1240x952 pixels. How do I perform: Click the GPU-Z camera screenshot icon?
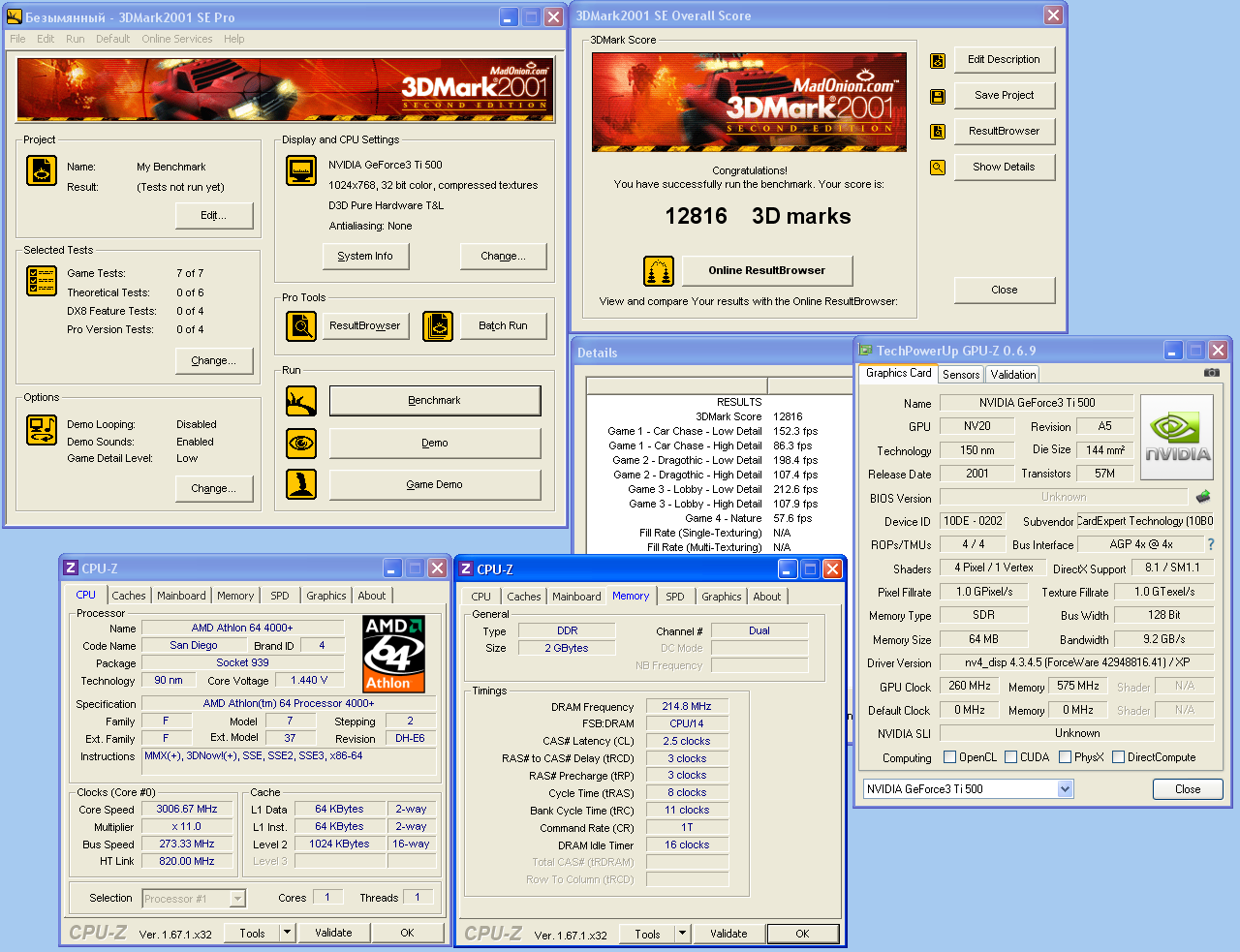(1212, 372)
